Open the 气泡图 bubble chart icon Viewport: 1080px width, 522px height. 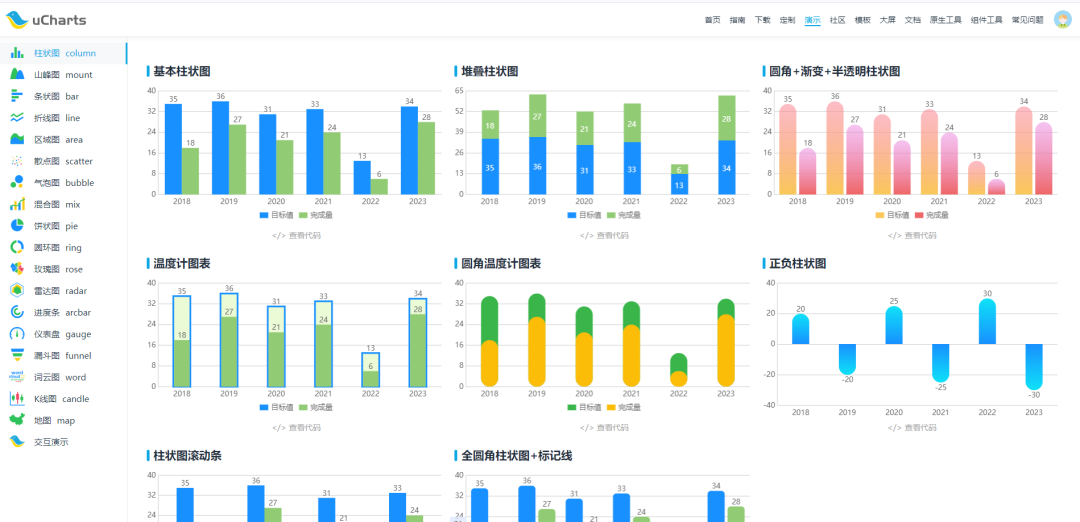coord(17,183)
